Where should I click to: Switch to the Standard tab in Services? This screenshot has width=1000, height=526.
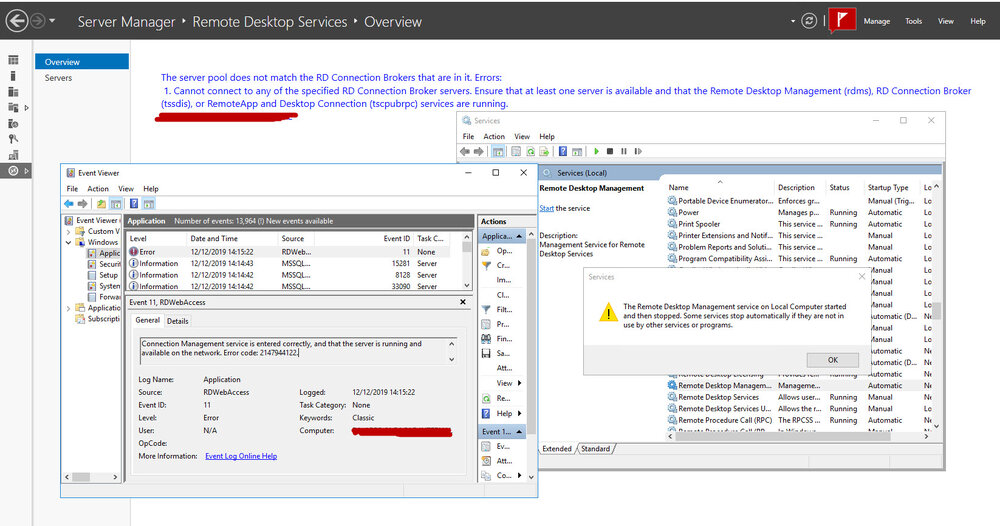pos(596,449)
